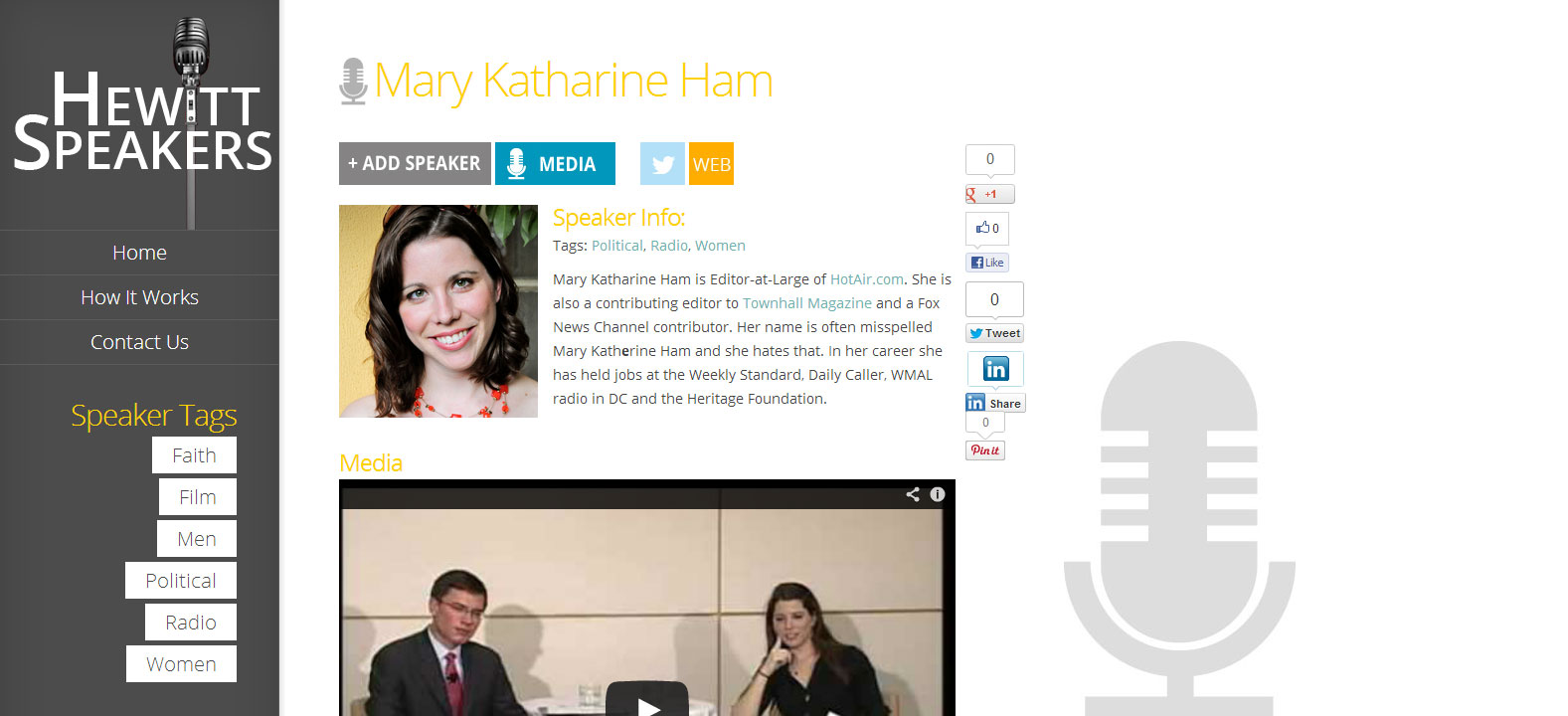This screenshot has width=1568, height=716.
Task: Select the Faith speaker tag
Action: 194,455
